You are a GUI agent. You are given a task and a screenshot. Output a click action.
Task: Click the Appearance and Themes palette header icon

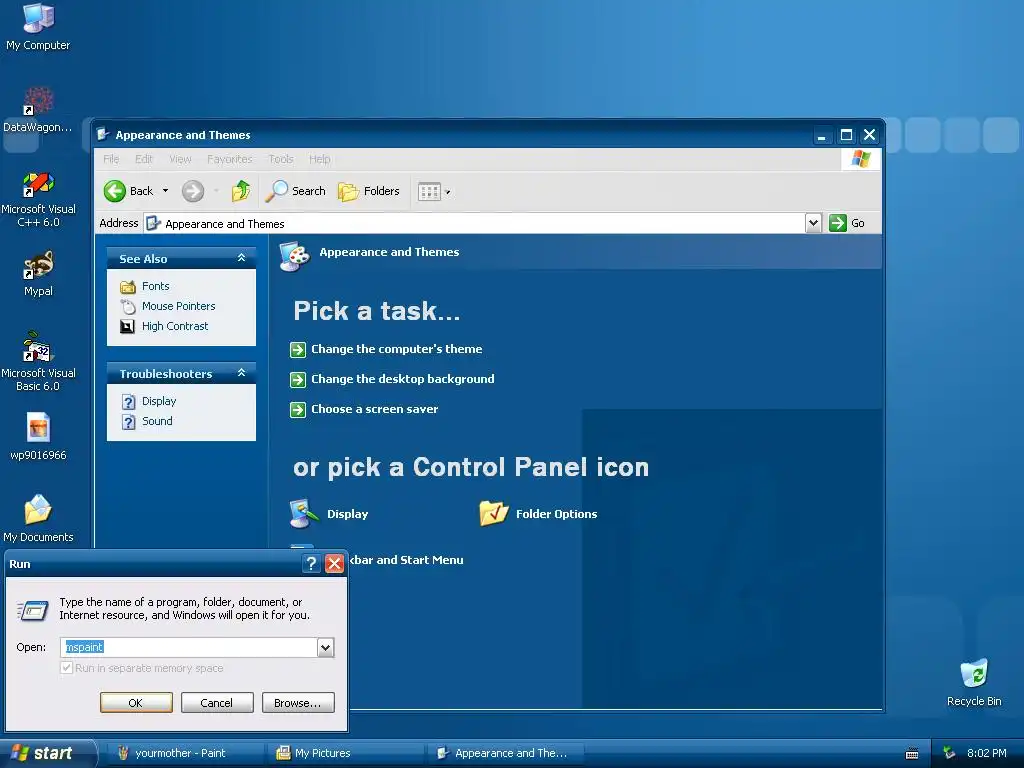click(295, 256)
